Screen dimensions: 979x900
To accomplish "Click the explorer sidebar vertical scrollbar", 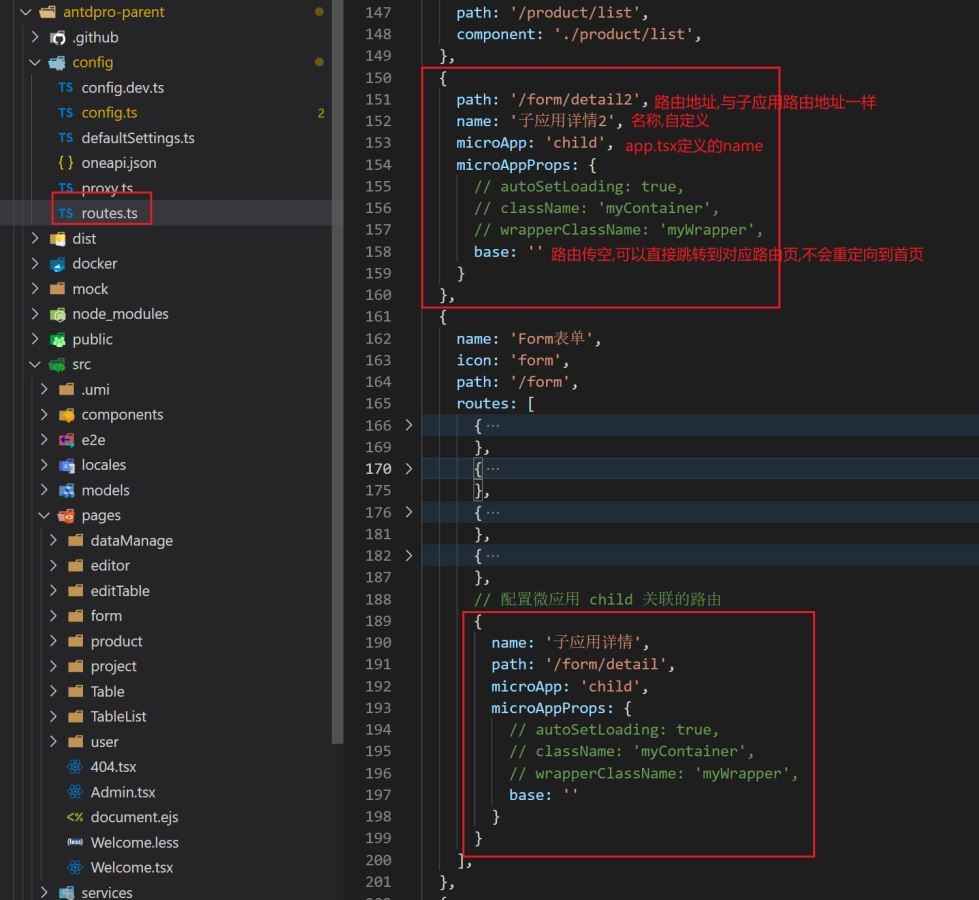I will 337,372.
